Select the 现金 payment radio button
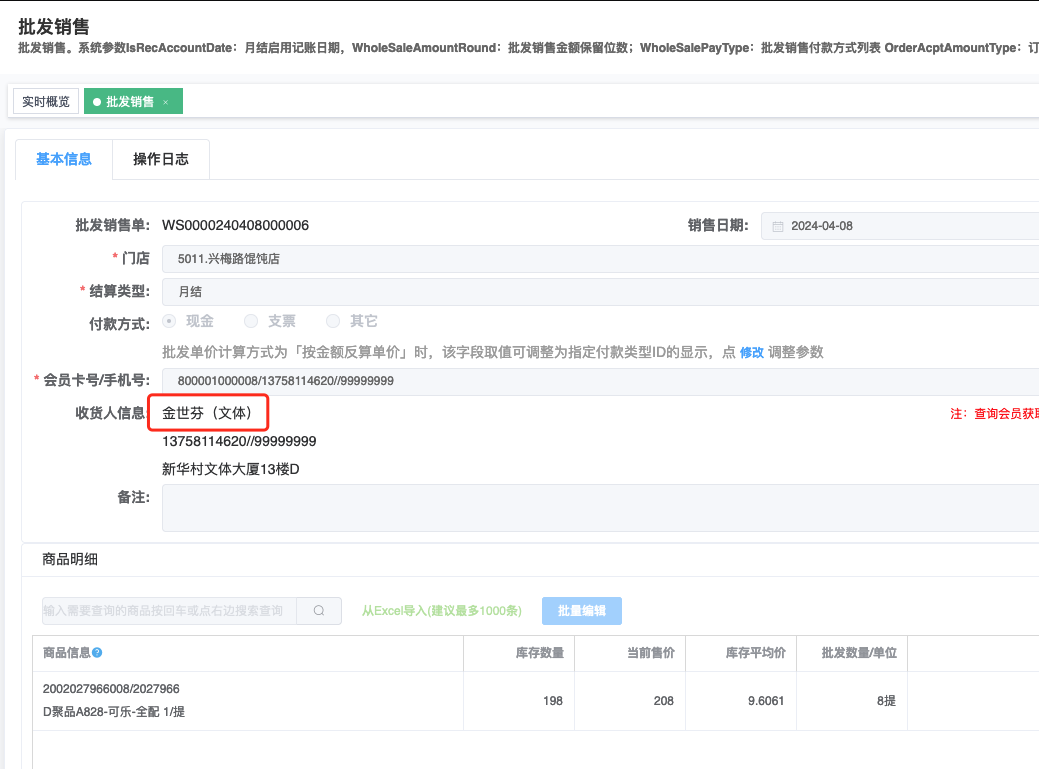Viewport: 1039px width, 769px height. [170, 321]
